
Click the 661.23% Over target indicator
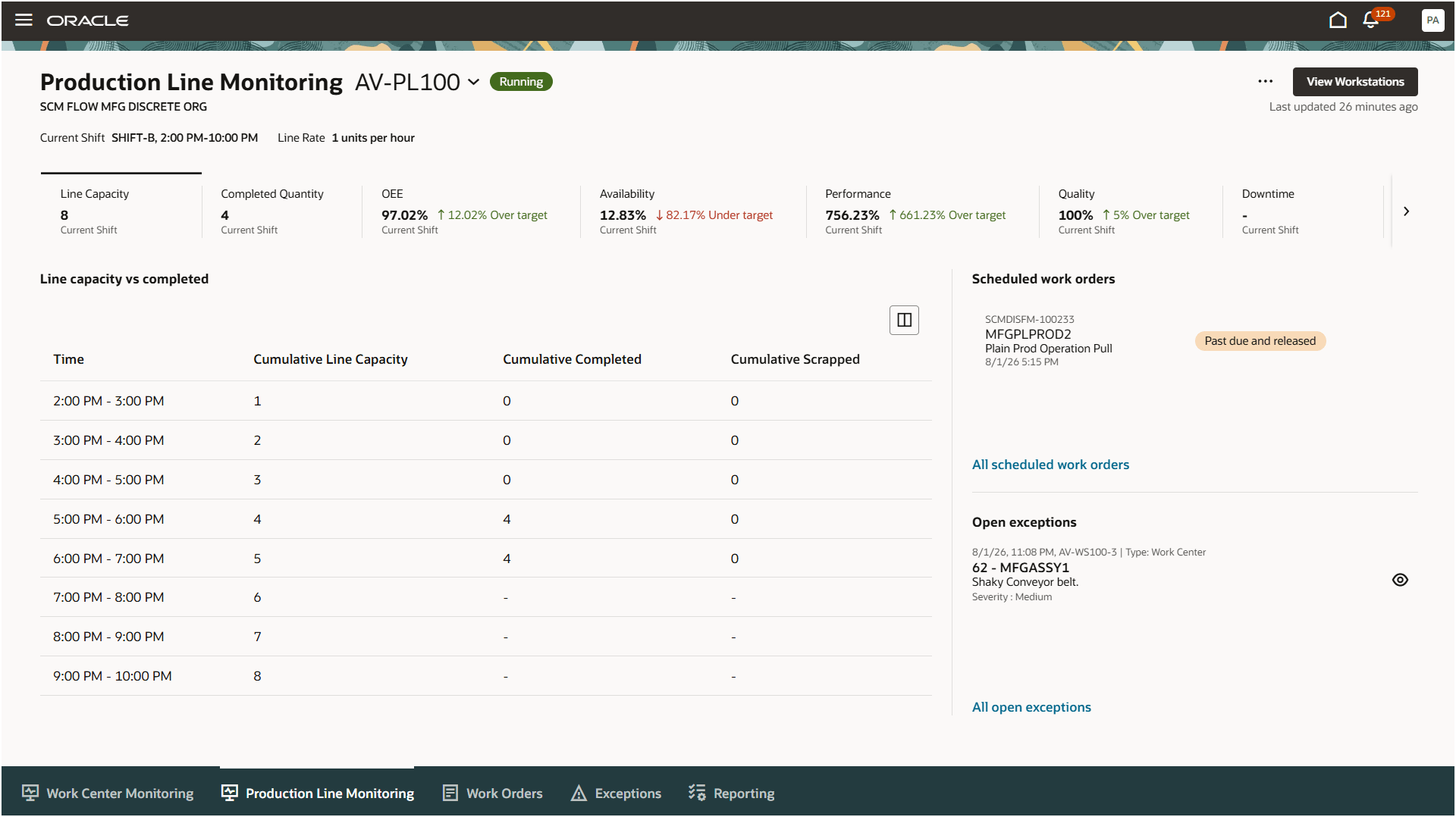(947, 215)
